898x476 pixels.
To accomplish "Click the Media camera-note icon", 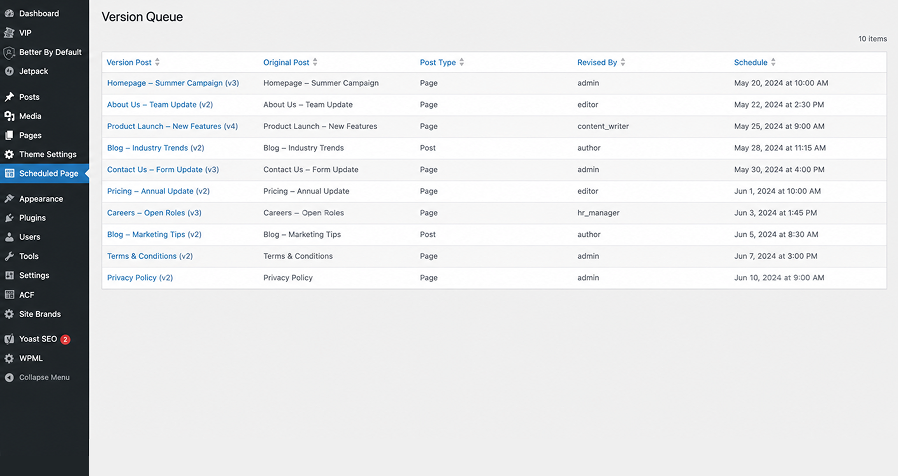I will coord(9,116).
